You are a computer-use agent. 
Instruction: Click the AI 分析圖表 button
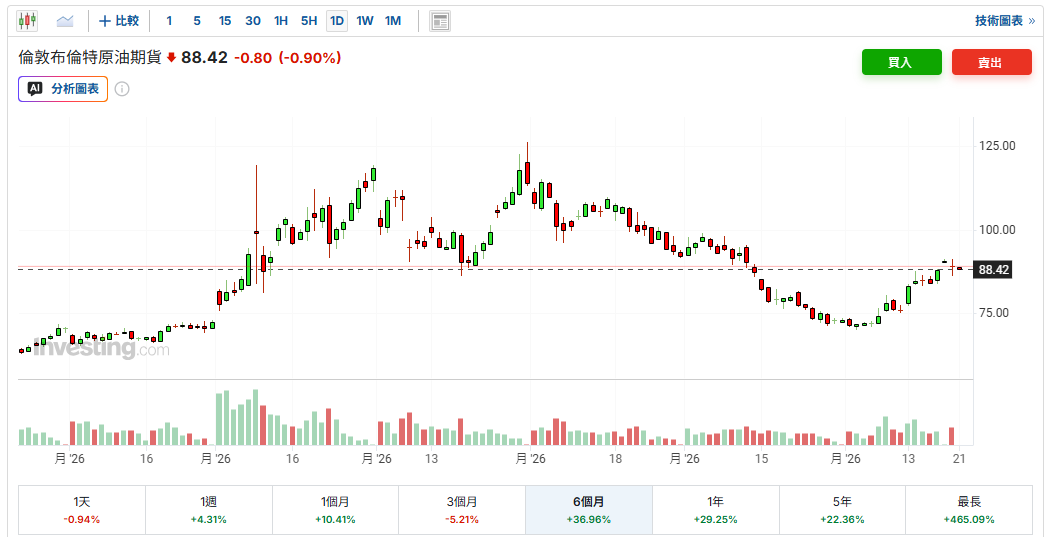click(x=63, y=89)
